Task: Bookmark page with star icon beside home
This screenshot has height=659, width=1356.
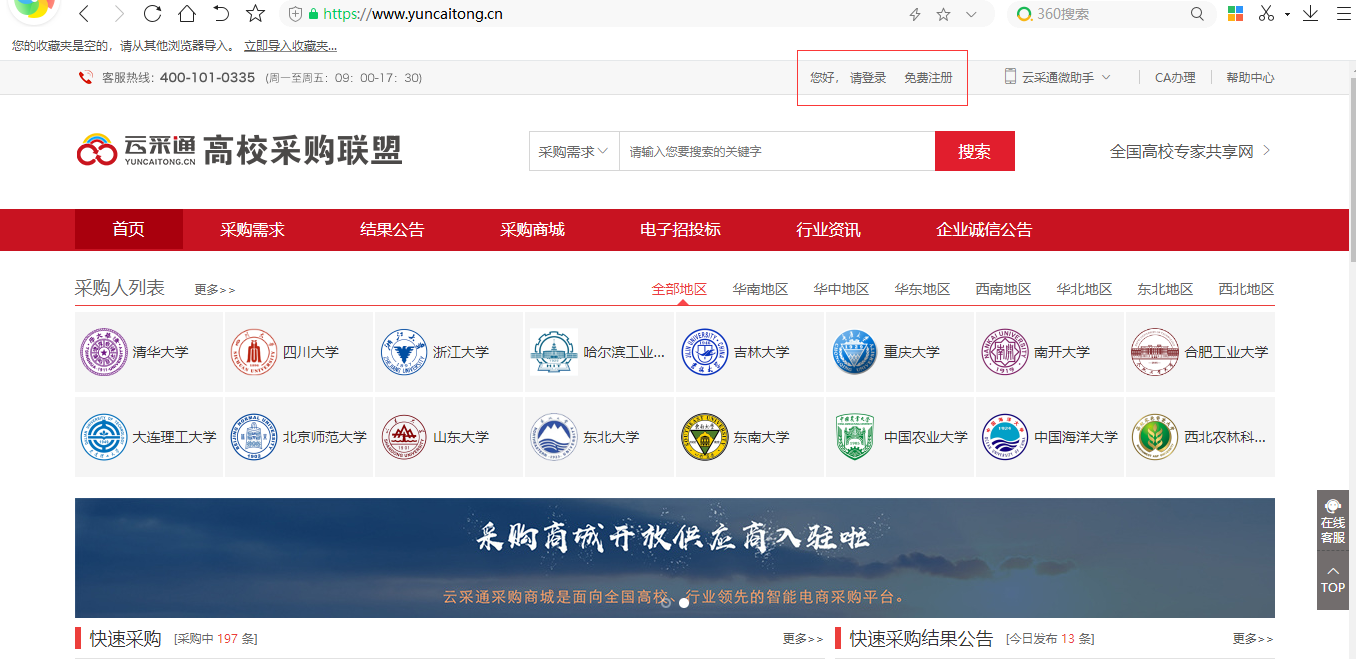Action: pos(256,14)
